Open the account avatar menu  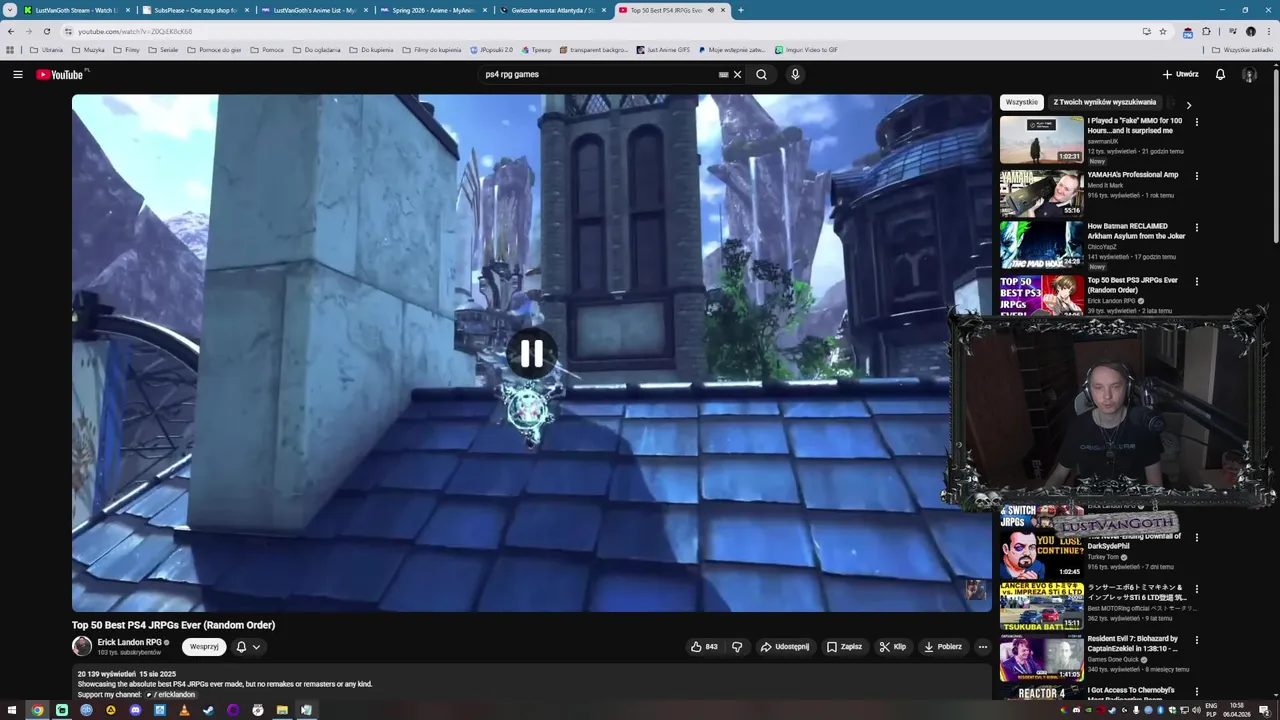click(1249, 74)
